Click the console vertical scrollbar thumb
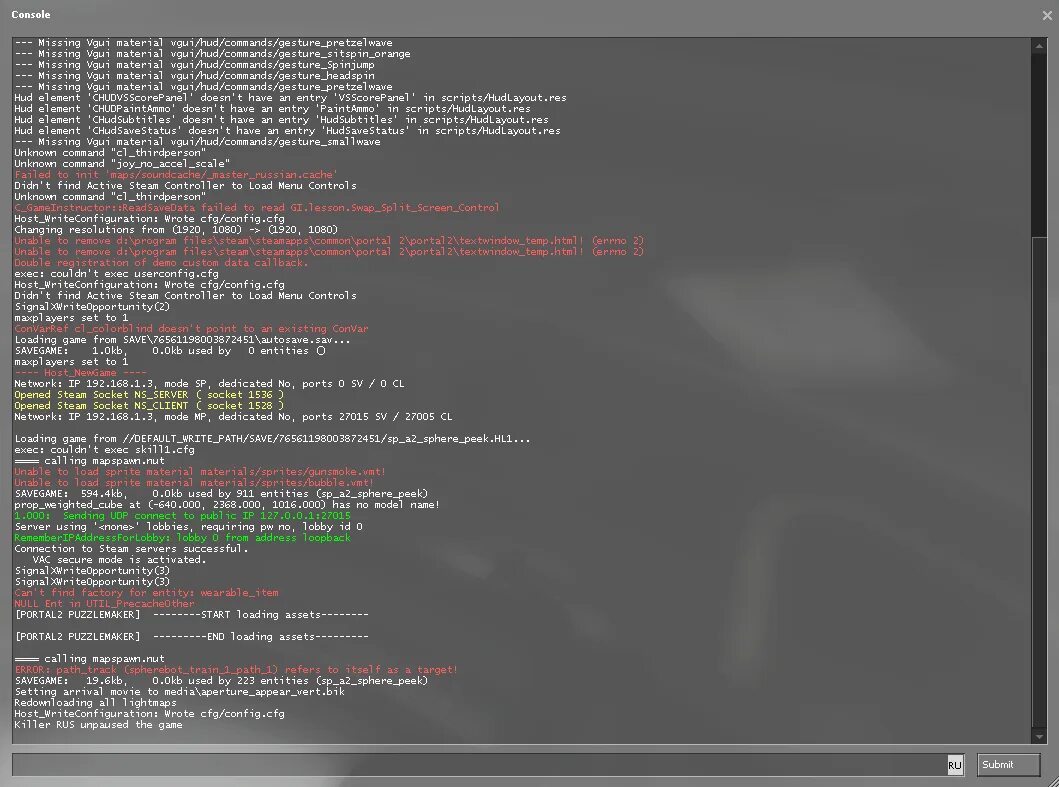Image resolution: width=1059 pixels, height=787 pixels. [x=1039, y=483]
